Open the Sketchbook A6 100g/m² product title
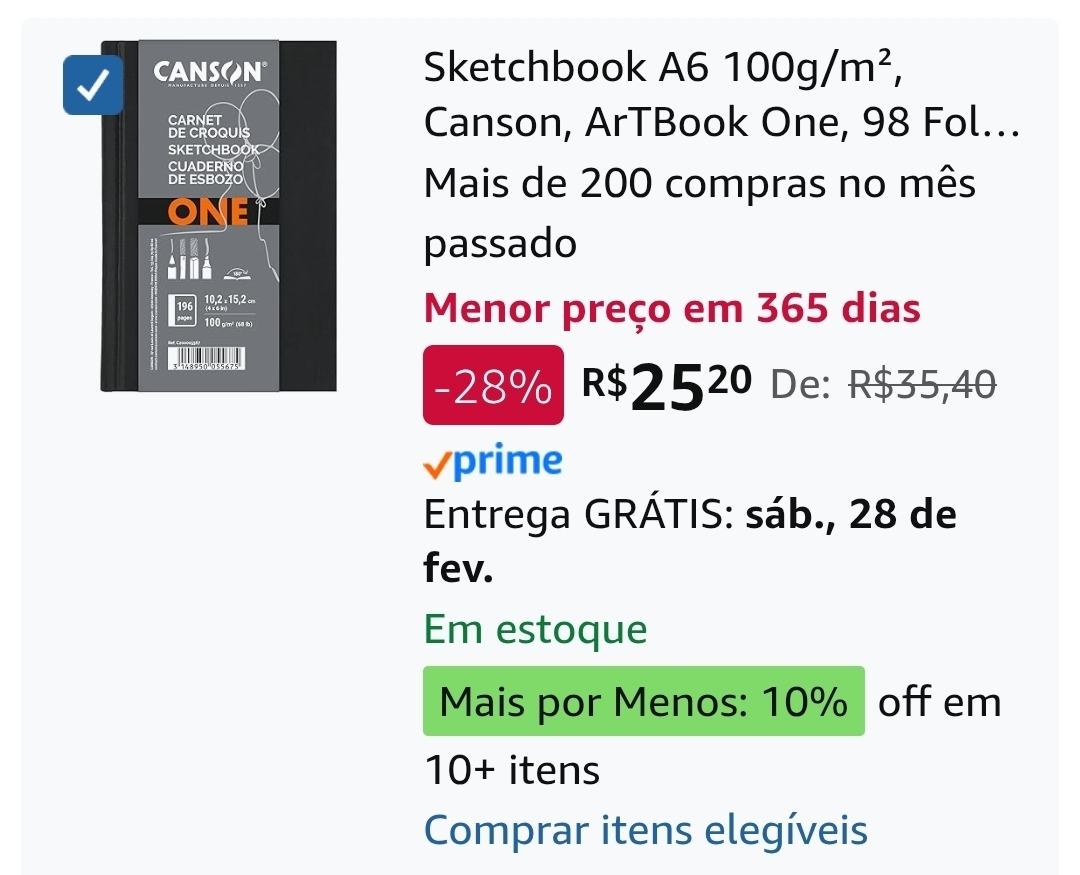The image size is (1080, 875). pos(720,95)
